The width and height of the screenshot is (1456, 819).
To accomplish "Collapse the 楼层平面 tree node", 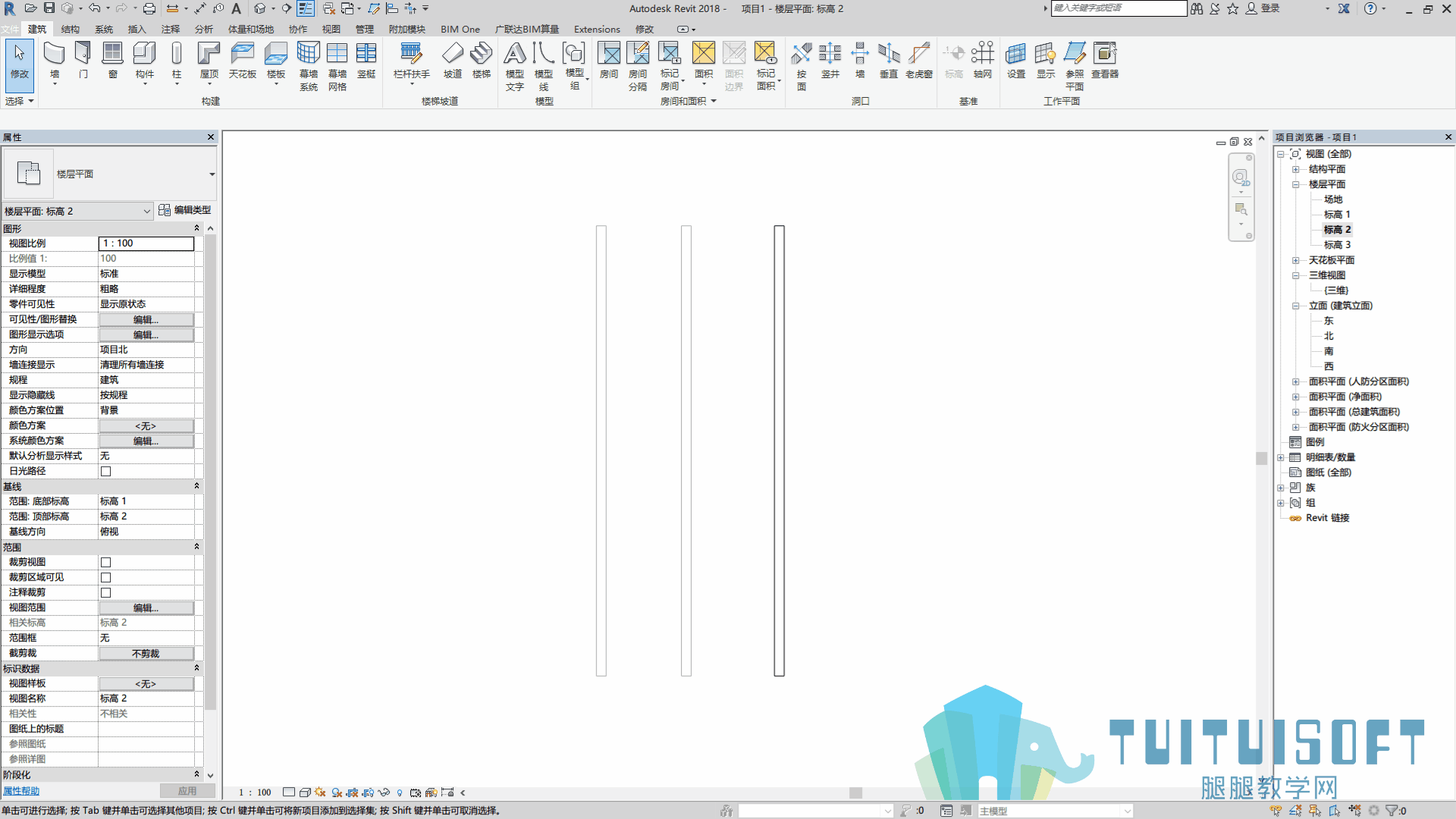I will [x=1296, y=184].
